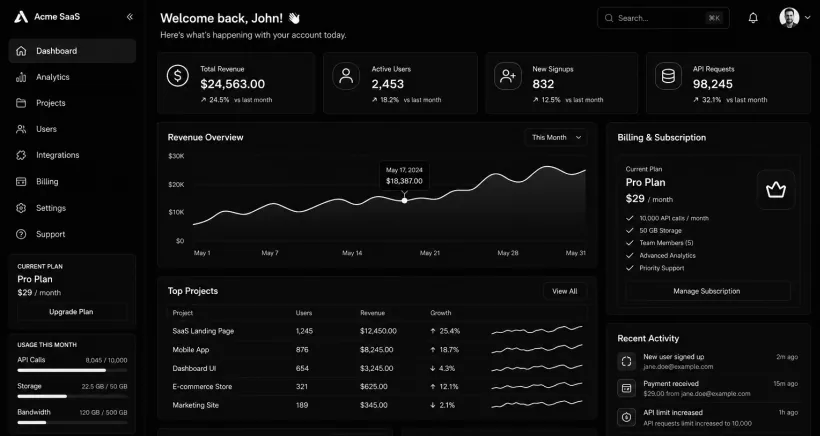Click the $12,450.00 revenue cell
Viewport: 820px width, 436px height.
tap(378, 331)
